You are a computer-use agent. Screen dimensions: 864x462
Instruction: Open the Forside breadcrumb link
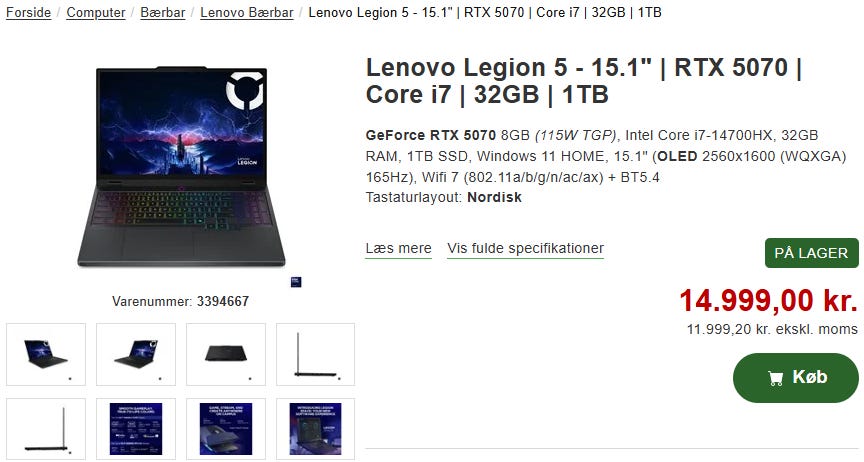(28, 12)
